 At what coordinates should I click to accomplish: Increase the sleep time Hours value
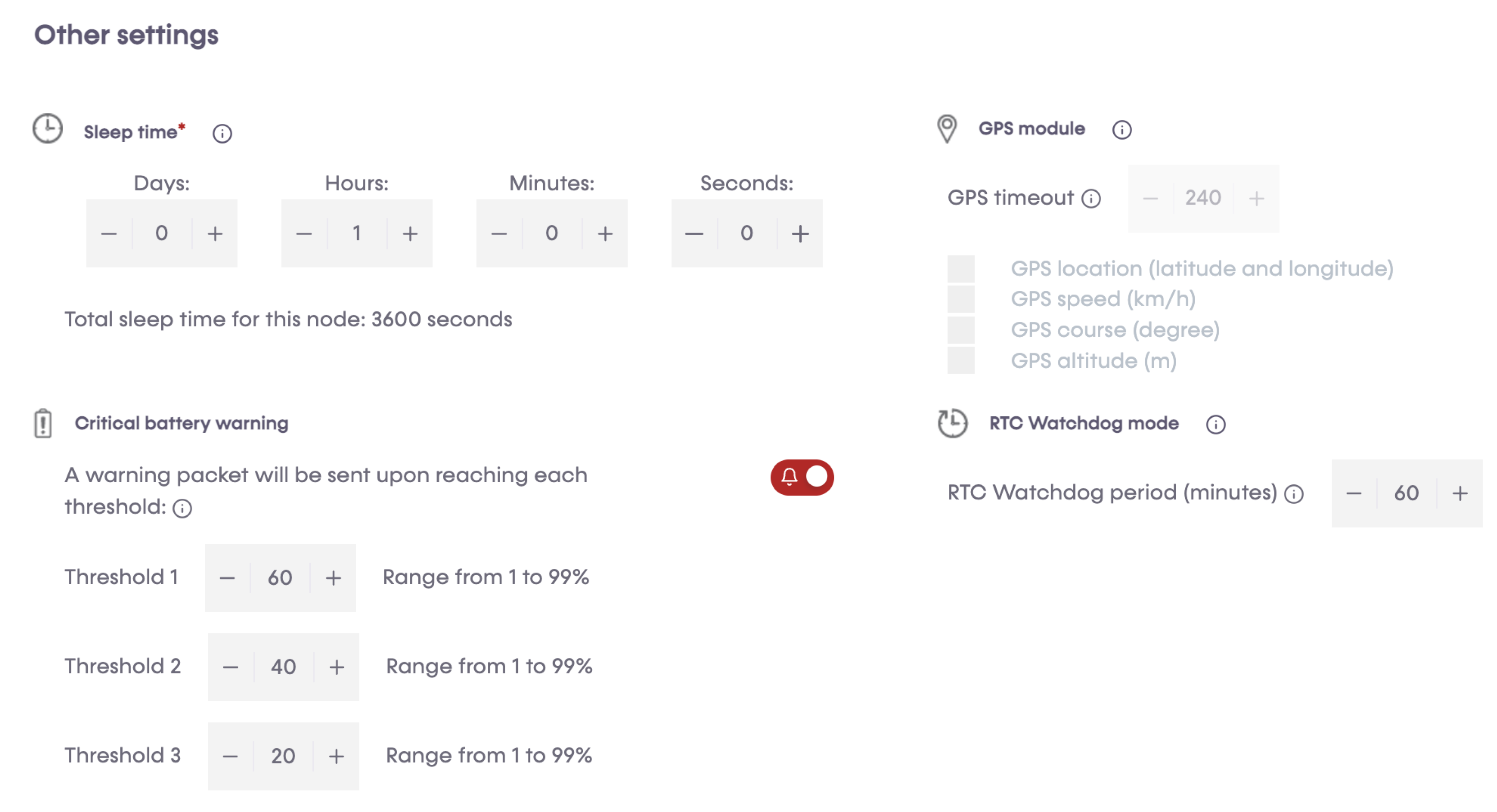410,234
